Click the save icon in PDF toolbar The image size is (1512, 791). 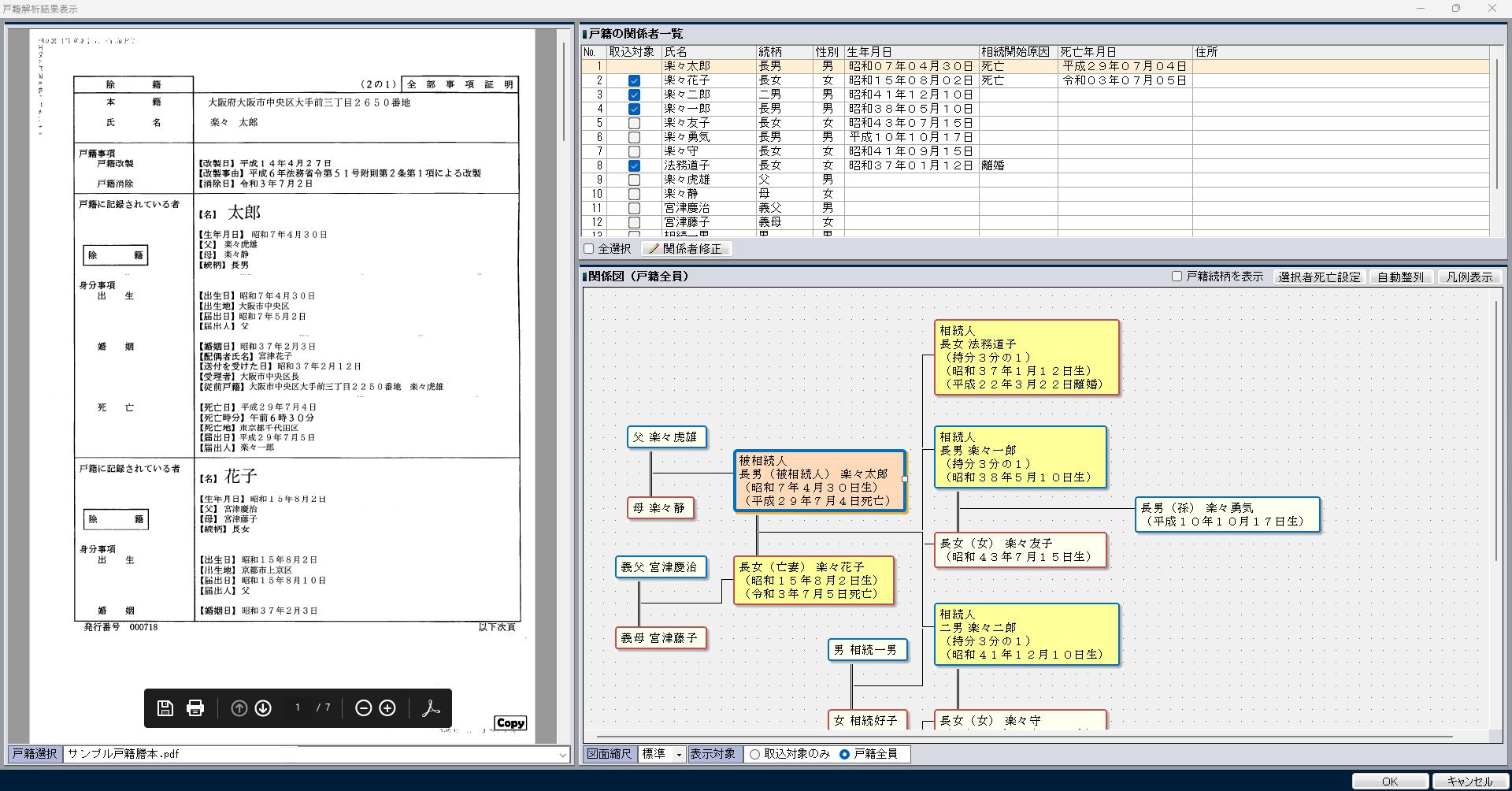[x=165, y=707]
